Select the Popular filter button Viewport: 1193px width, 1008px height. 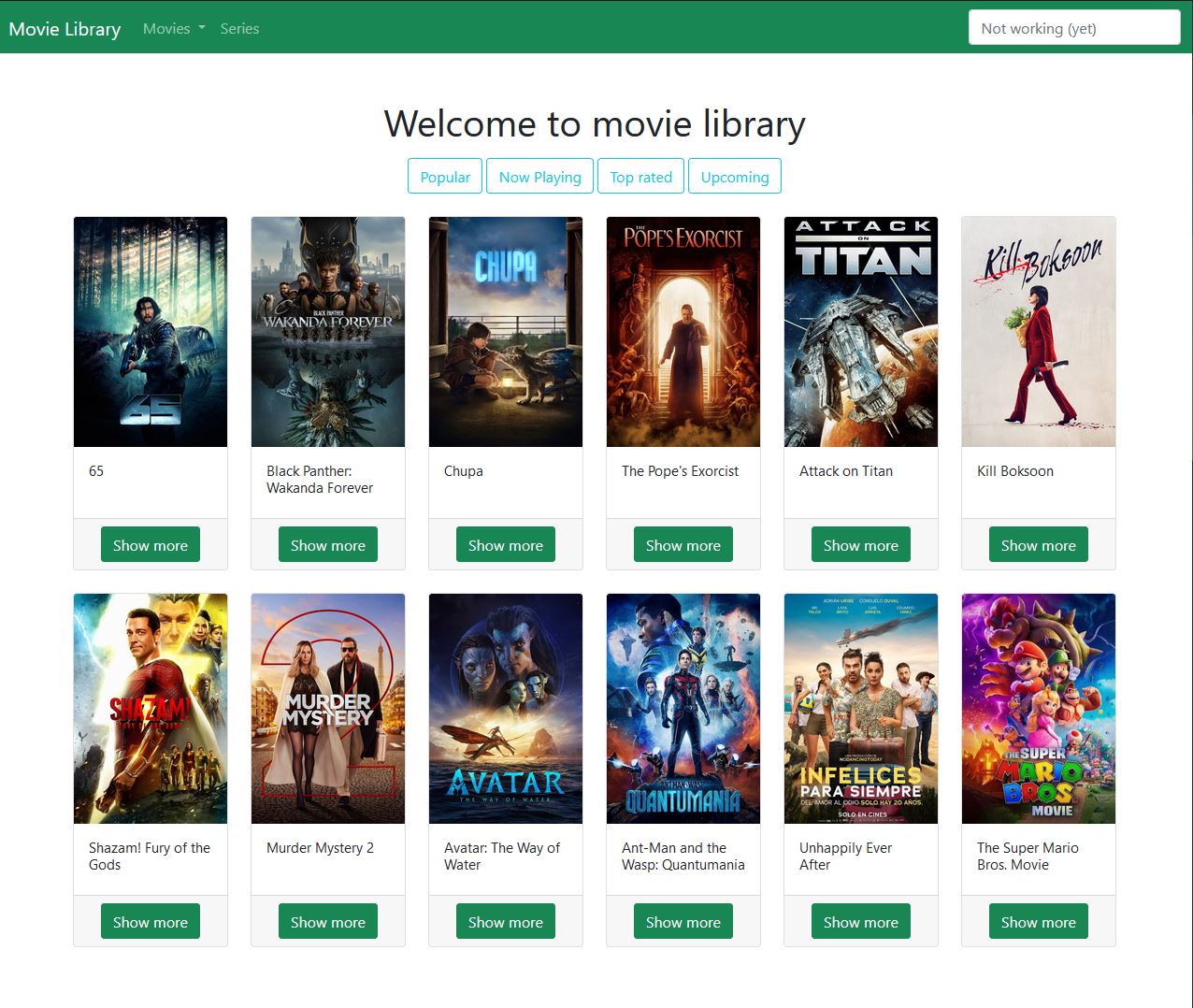click(445, 177)
